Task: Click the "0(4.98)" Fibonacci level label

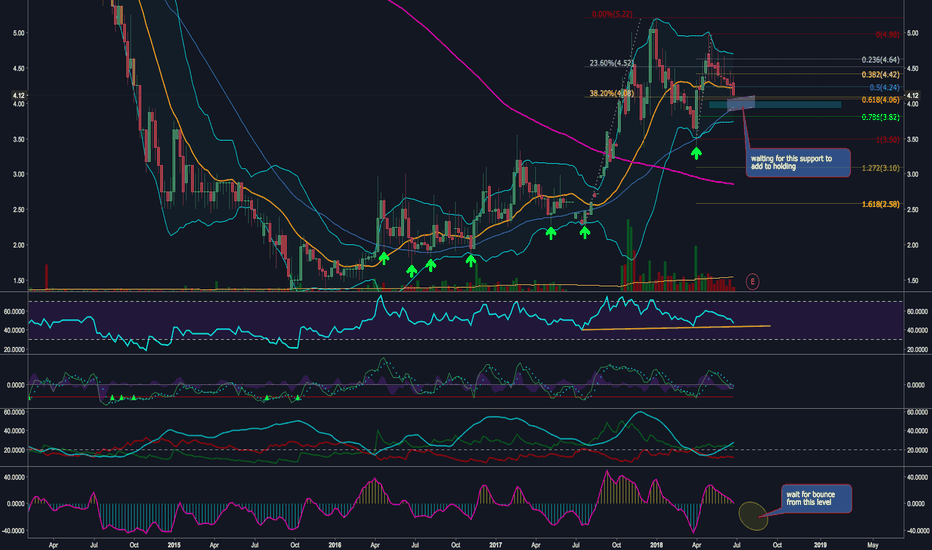Action: (887, 34)
